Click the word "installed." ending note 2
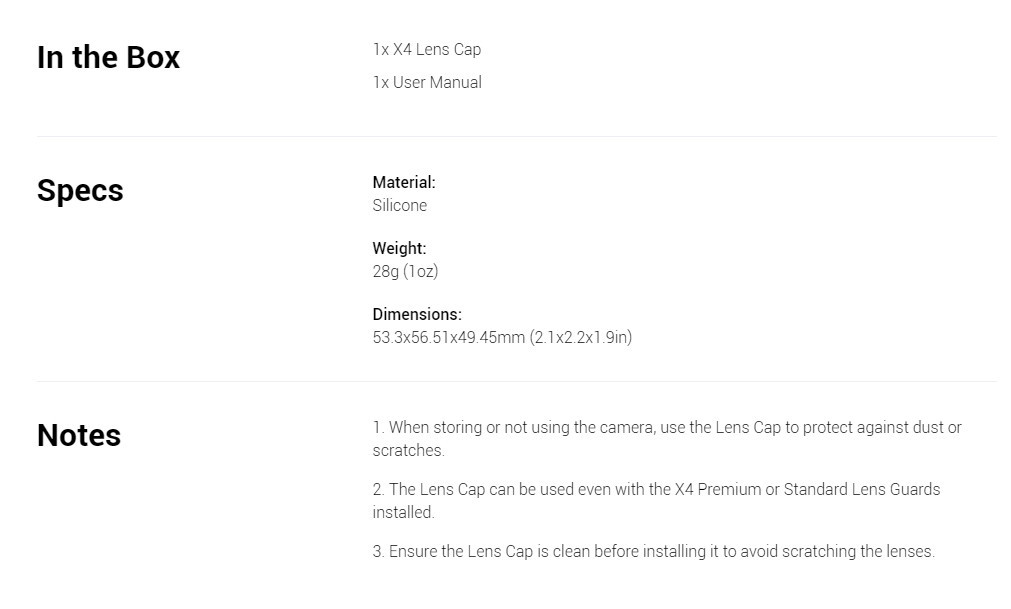The width and height of the screenshot is (1011, 609). pos(404,512)
